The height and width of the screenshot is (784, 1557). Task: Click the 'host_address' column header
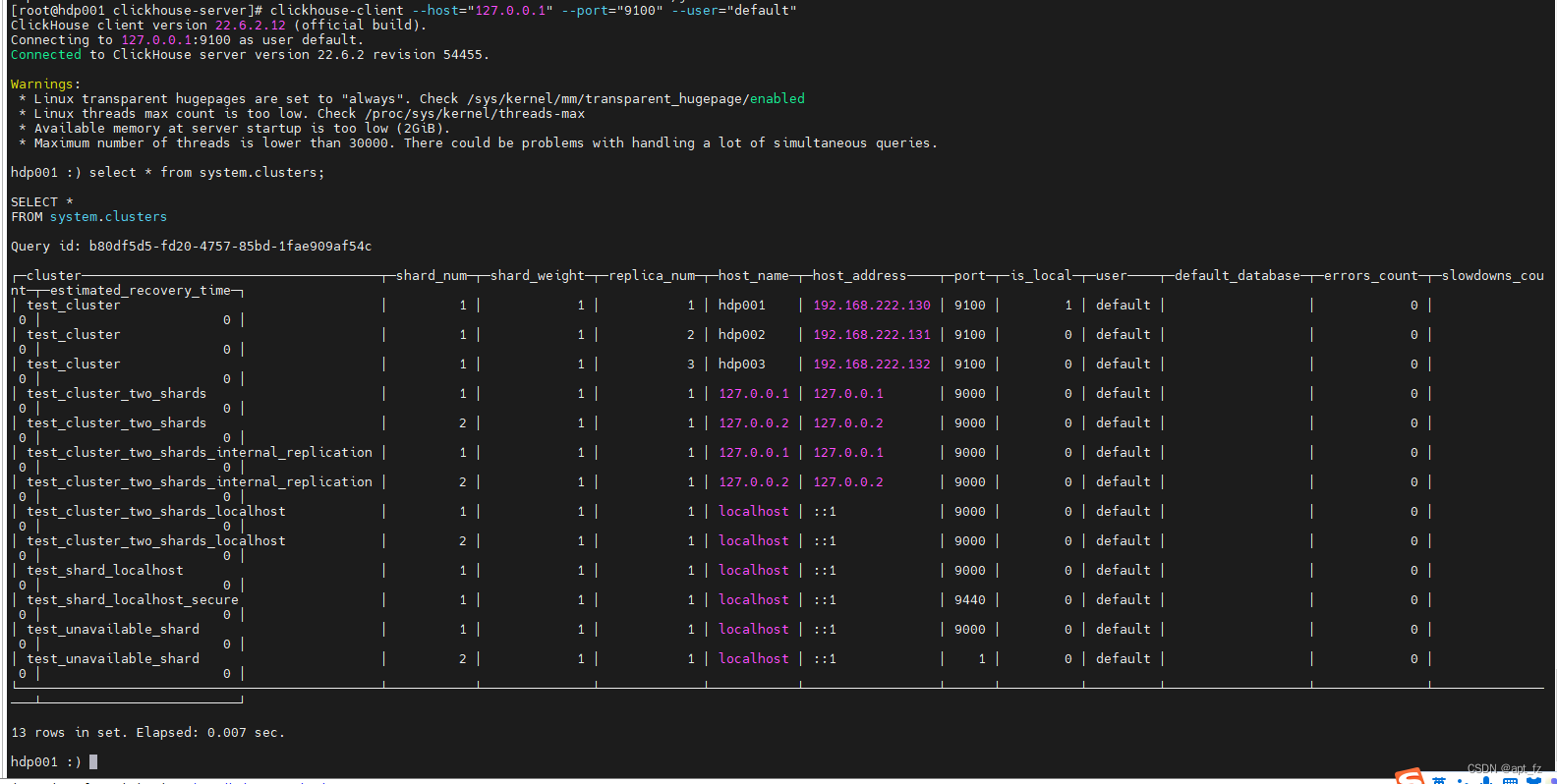coord(860,276)
